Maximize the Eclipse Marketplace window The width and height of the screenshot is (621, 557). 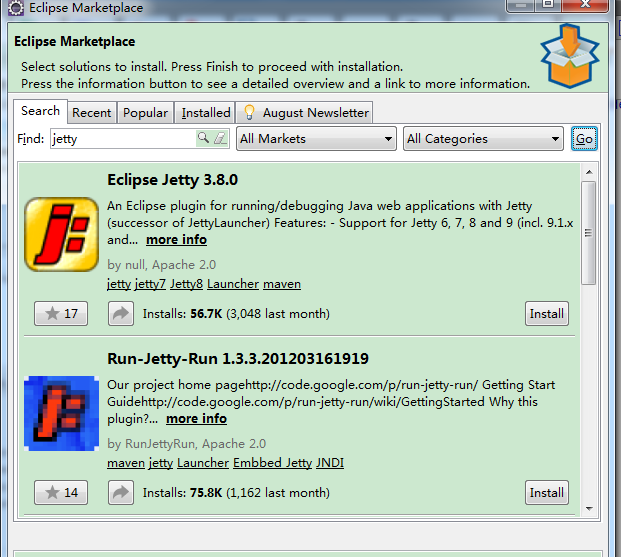tap(548, 4)
